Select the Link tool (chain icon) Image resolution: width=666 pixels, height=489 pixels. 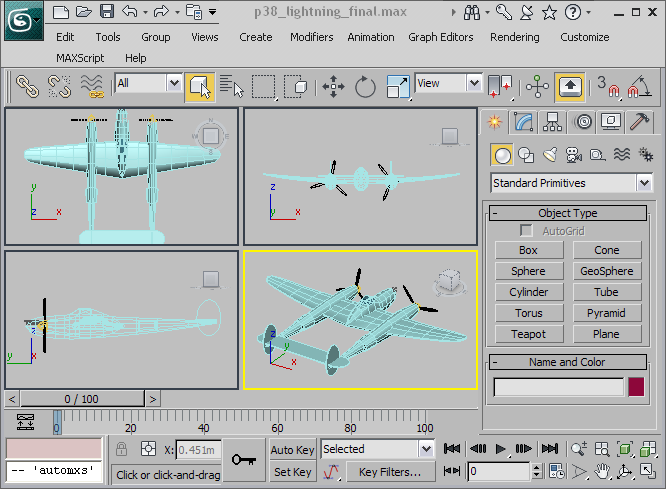pyautogui.click(x=27, y=86)
